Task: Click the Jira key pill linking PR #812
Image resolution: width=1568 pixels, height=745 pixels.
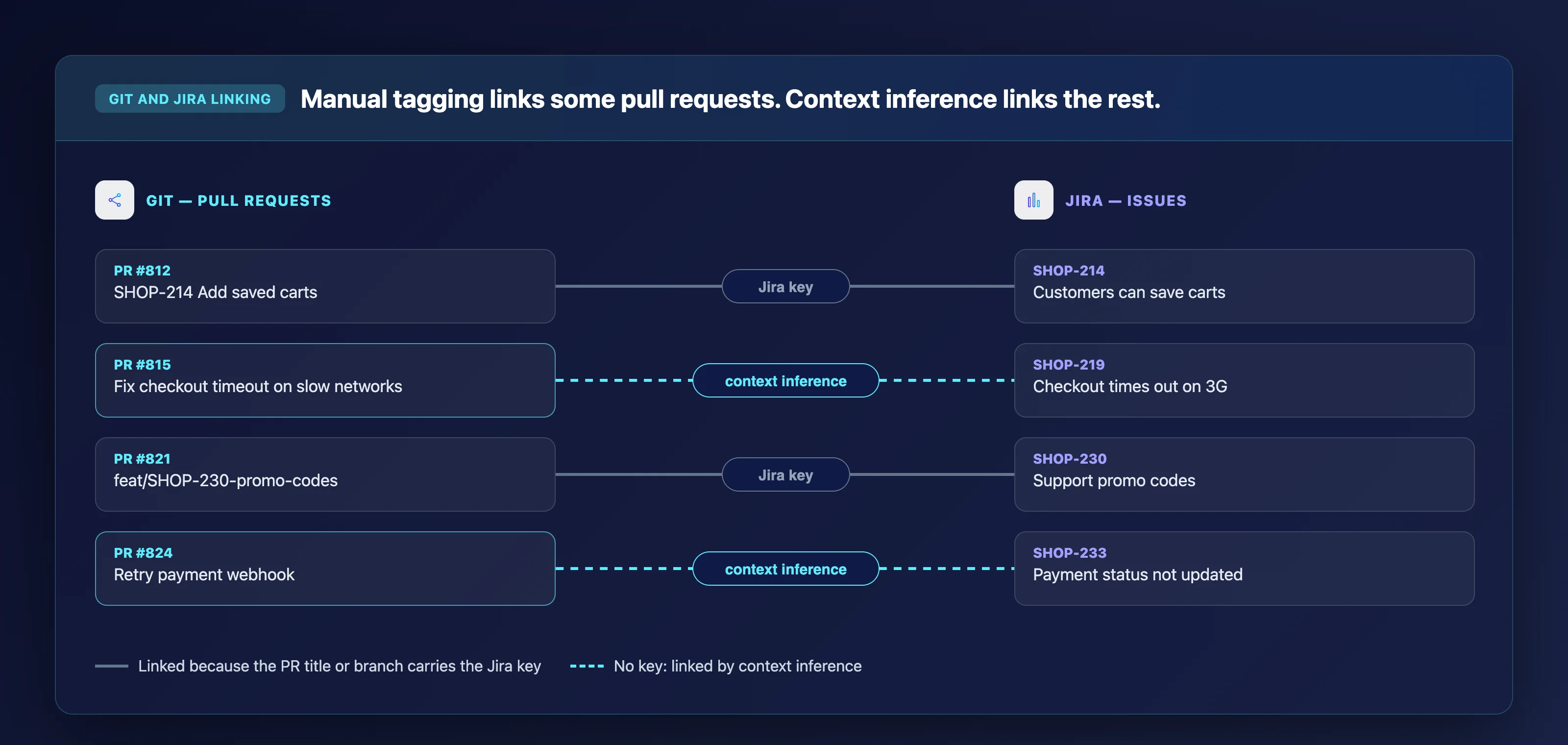Action: (x=785, y=286)
